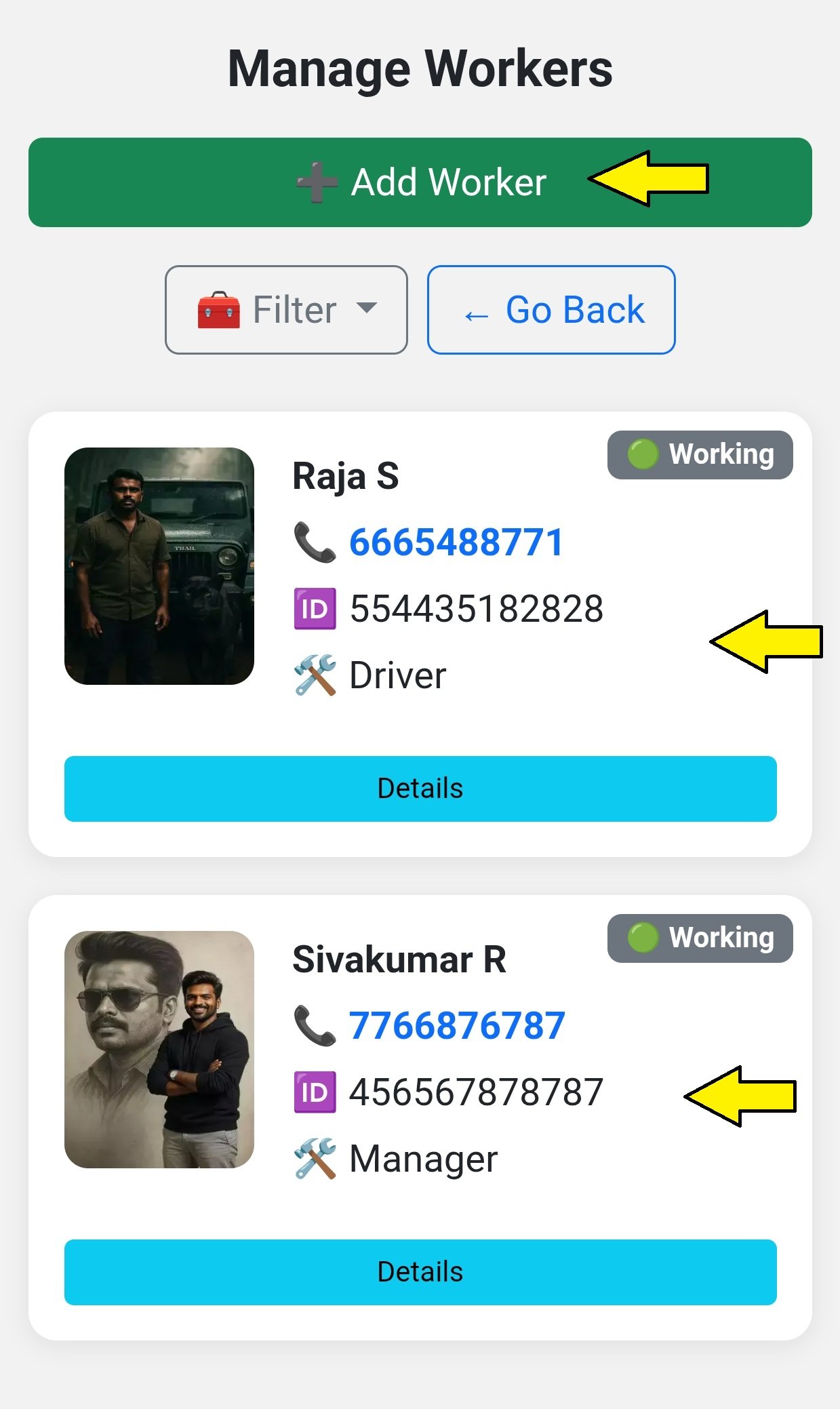Click Sivakumar R's profile photo
Screen dimensions: 840x1409
tap(159, 1050)
